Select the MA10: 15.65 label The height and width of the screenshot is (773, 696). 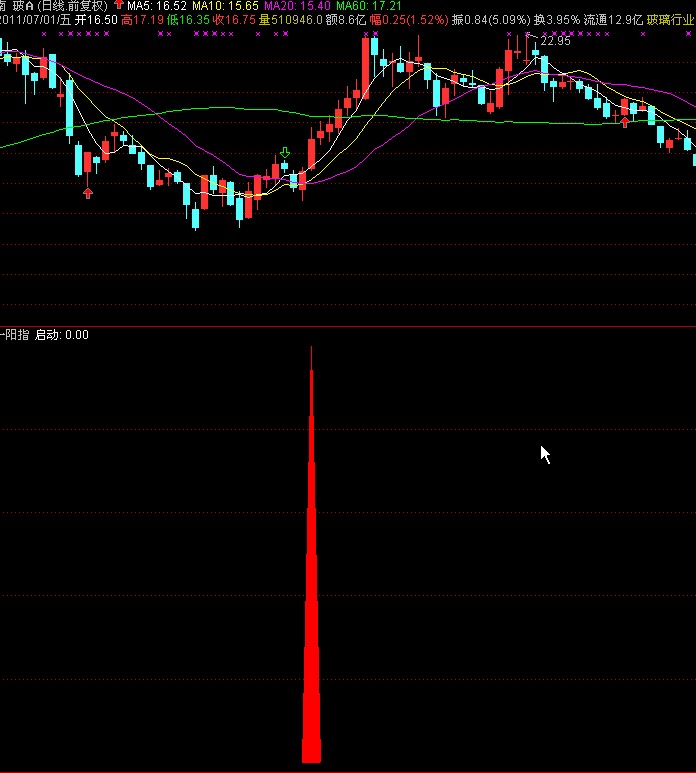[225, 6]
